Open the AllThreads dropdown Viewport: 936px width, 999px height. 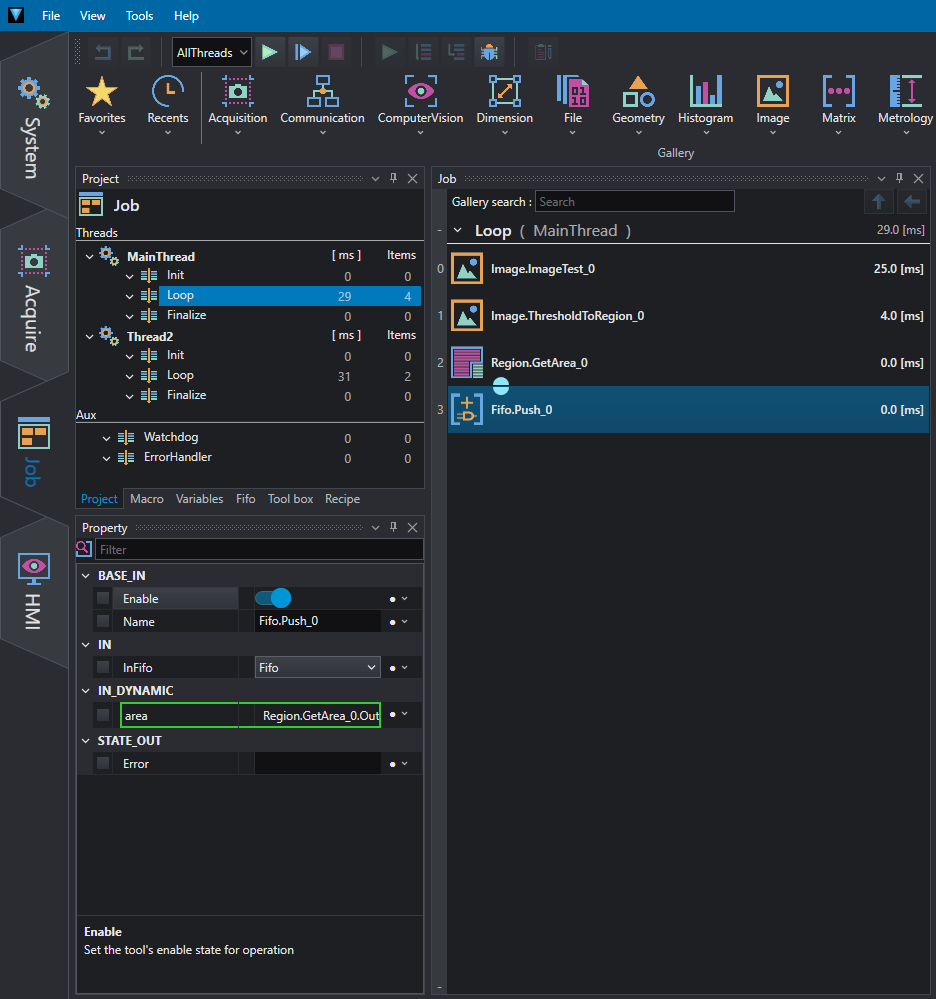coord(212,52)
